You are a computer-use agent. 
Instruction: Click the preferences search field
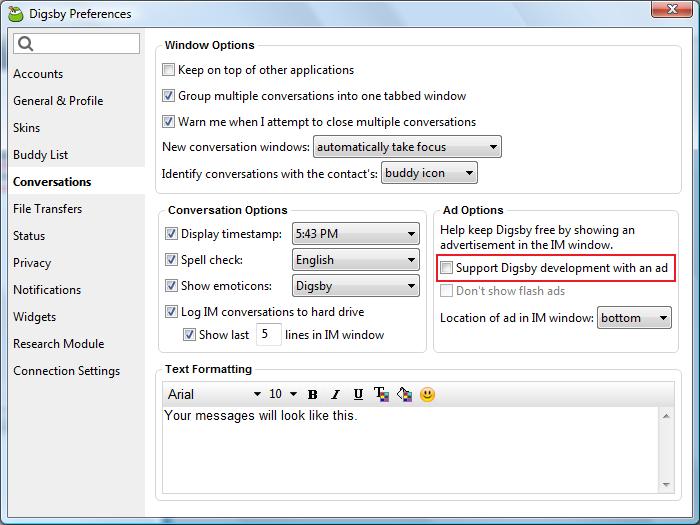pos(76,44)
